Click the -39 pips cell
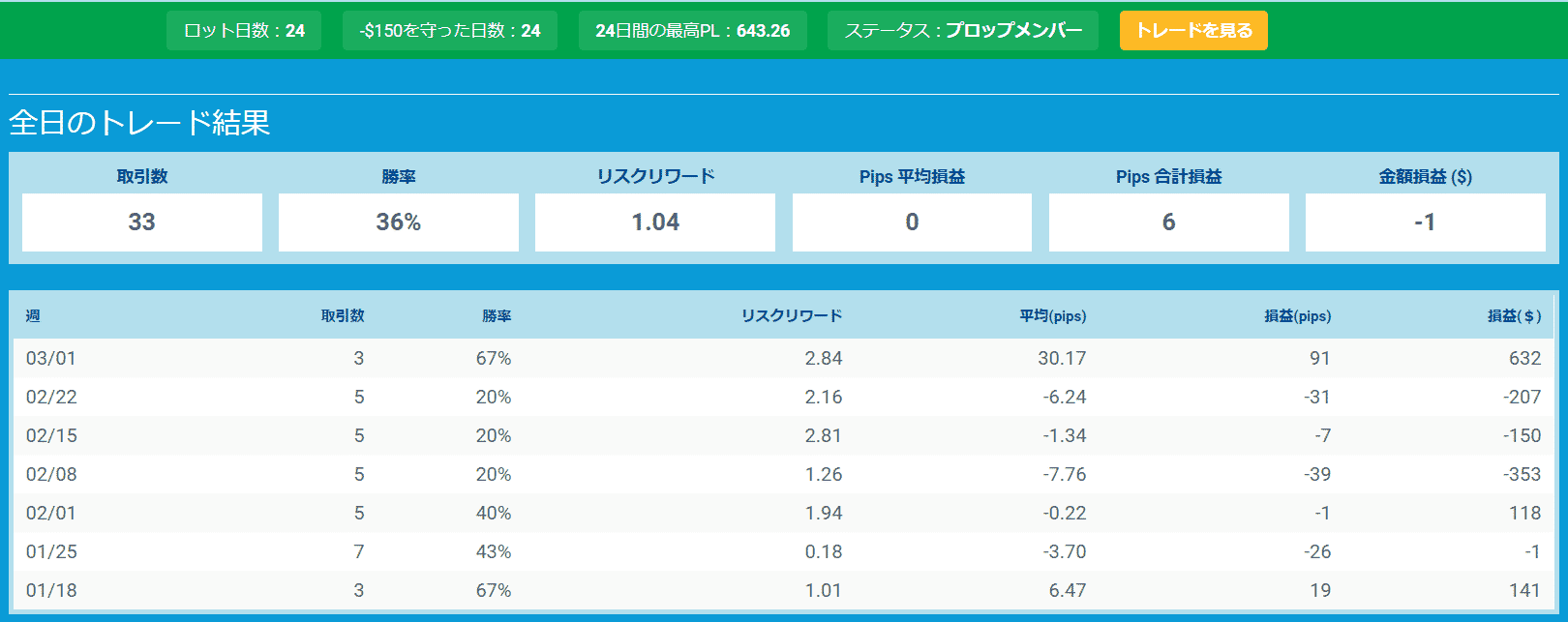1568x622 pixels. click(x=1317, y=474)
